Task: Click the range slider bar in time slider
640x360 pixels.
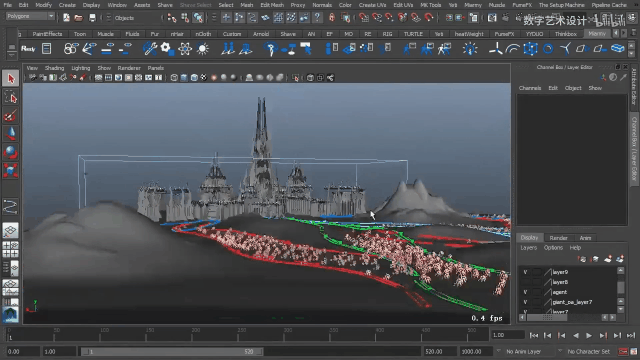Action: point(172,351)
